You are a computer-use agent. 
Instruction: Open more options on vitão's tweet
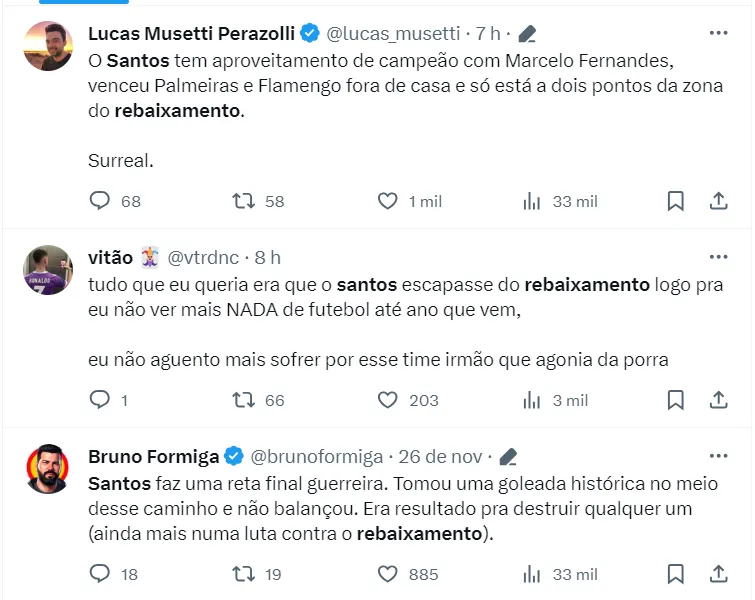(x=718, y=257)
